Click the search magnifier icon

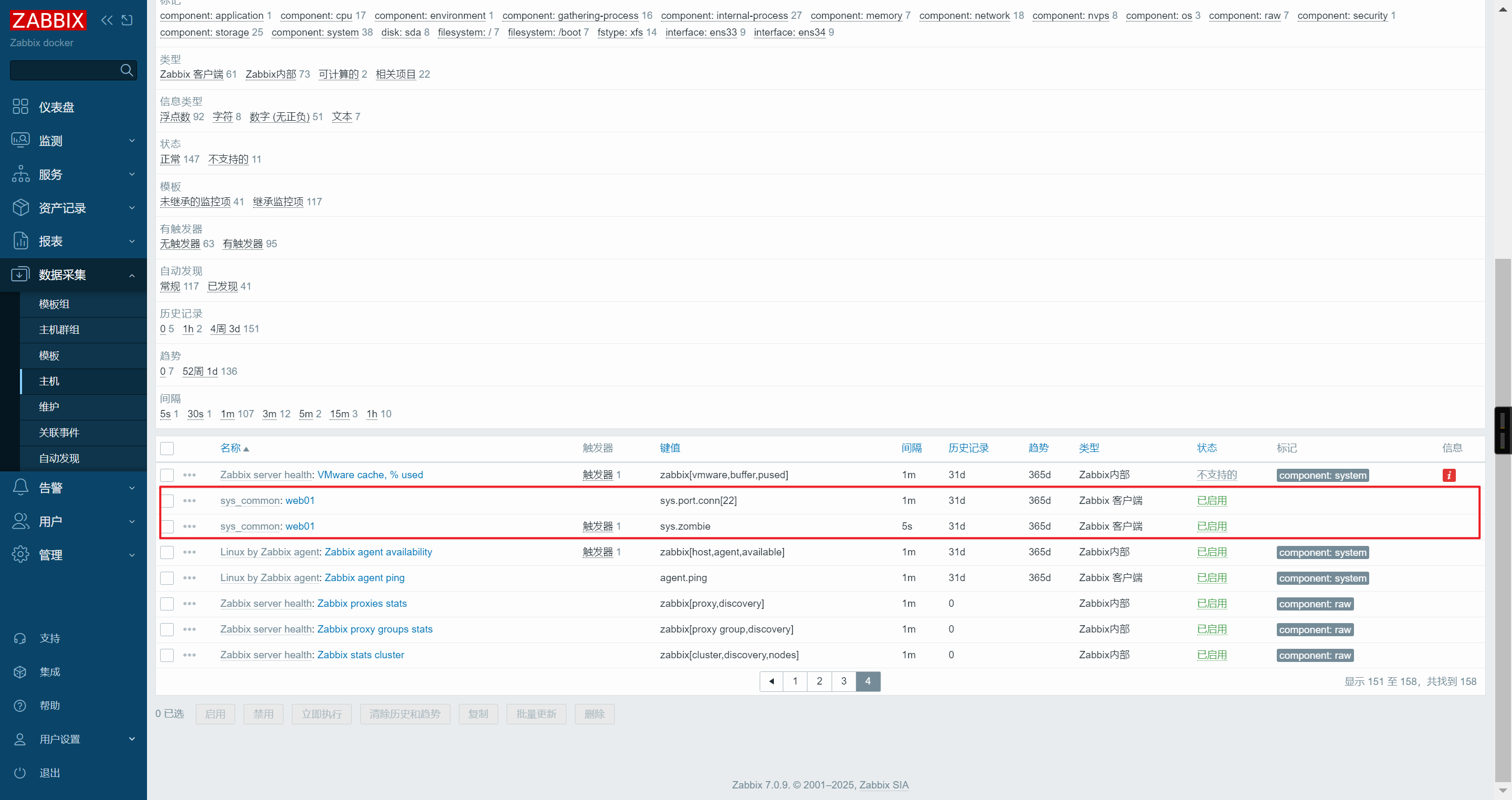(126, 70)
